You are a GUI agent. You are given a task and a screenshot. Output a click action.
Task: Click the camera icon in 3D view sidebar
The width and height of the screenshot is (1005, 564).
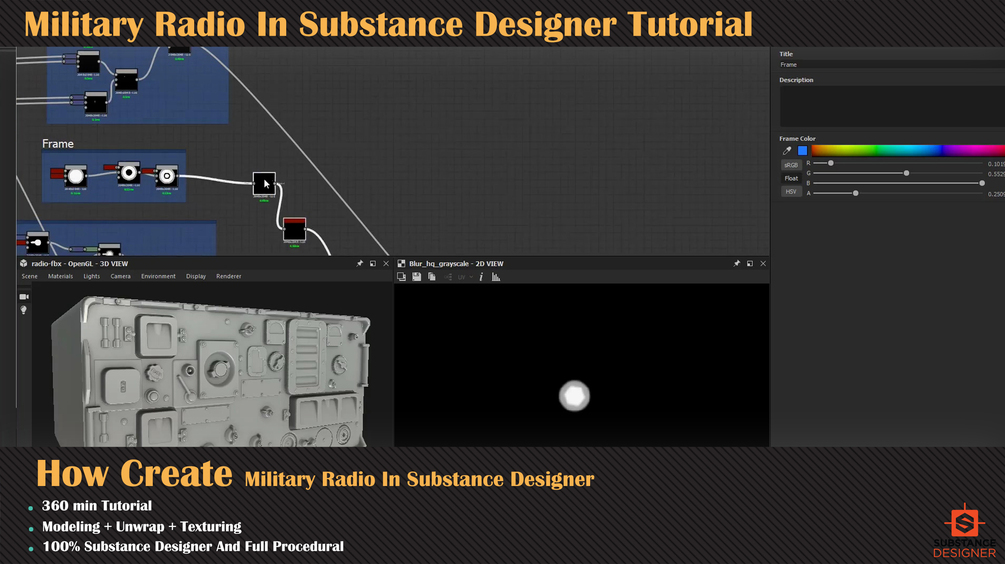click(x=24, y=297)
